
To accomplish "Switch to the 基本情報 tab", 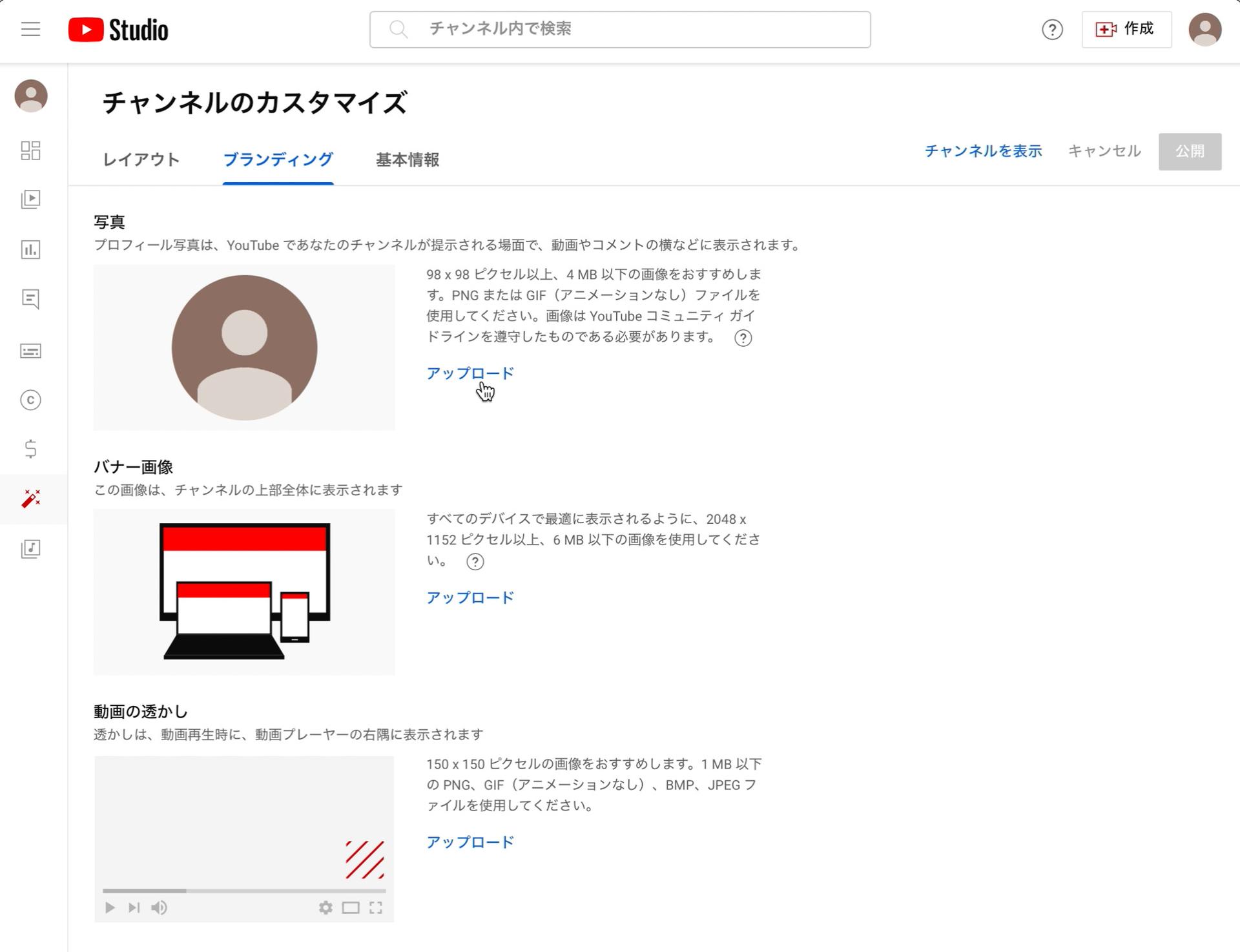I will click(406, 160).
